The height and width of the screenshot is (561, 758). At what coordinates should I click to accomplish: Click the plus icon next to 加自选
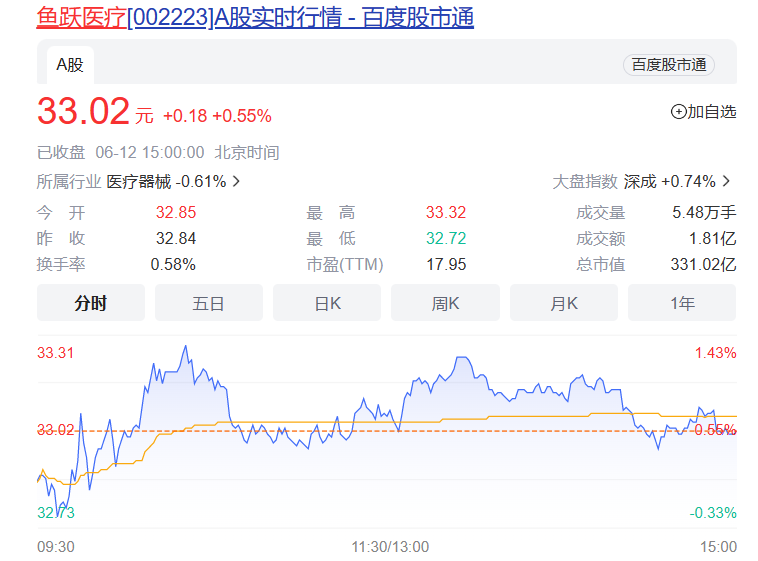coord(678,112)
